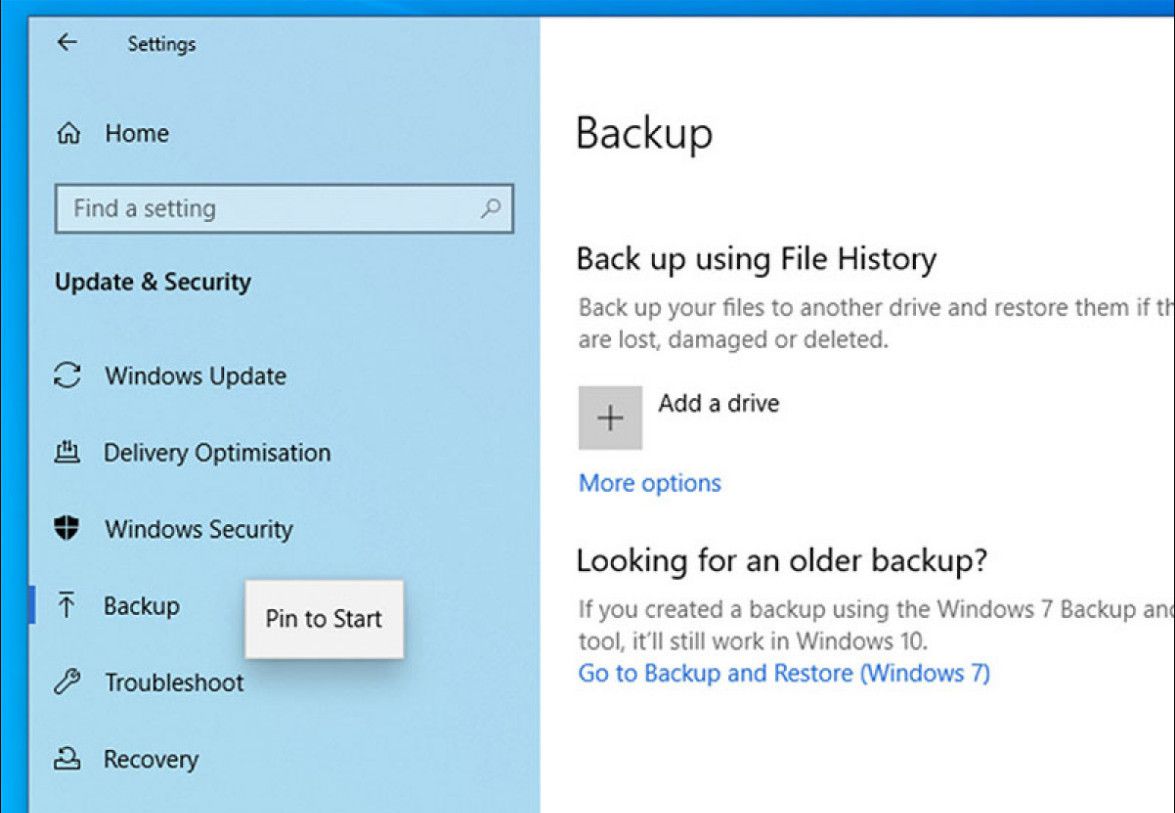The height and width of the screenshot is (813, 1175).
Task: Click the plus button to add a drive
Action: [x=610, y=417]
